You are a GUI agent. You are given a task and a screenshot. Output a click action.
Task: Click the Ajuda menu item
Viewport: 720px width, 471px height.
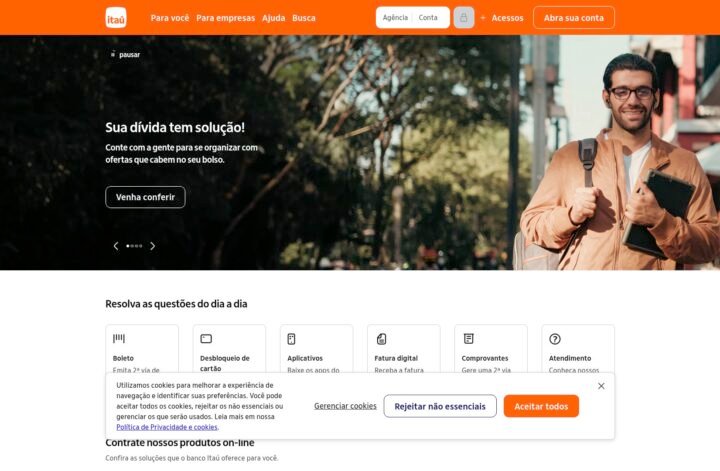point(274,18)
